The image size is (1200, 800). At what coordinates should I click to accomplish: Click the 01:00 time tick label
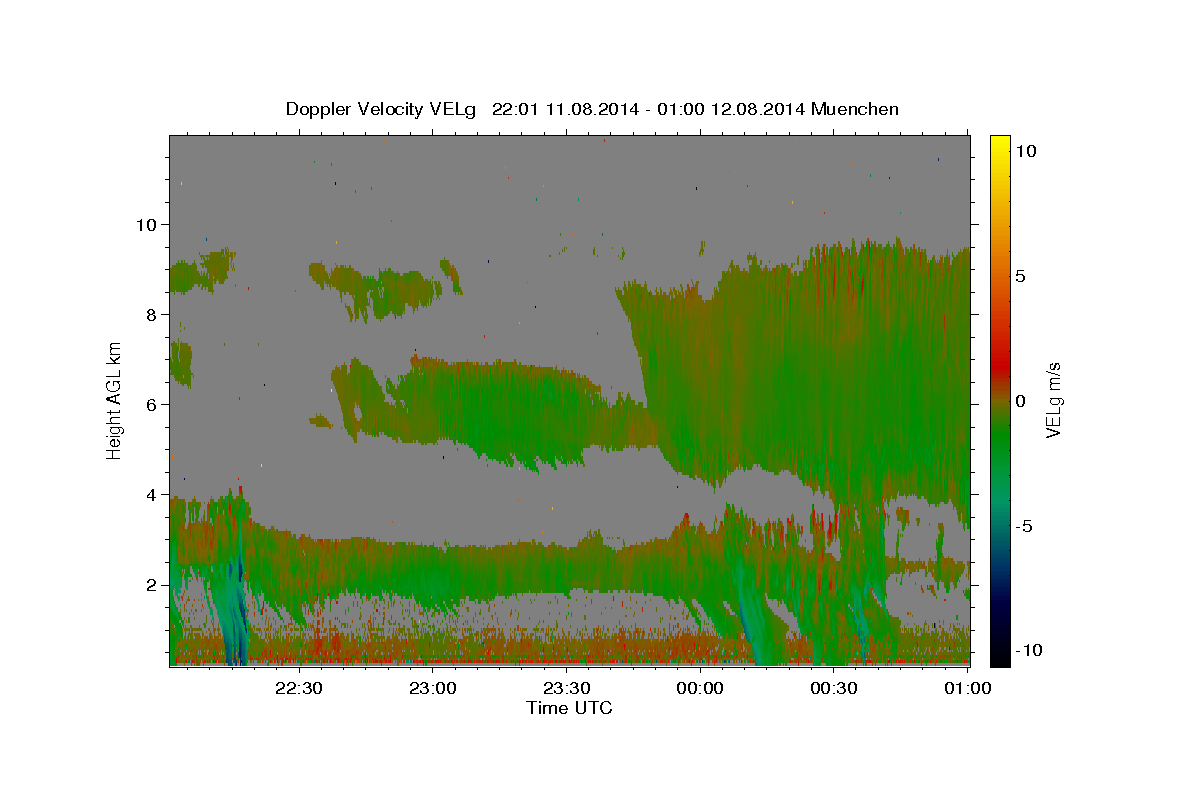click(x=968, y=688)
